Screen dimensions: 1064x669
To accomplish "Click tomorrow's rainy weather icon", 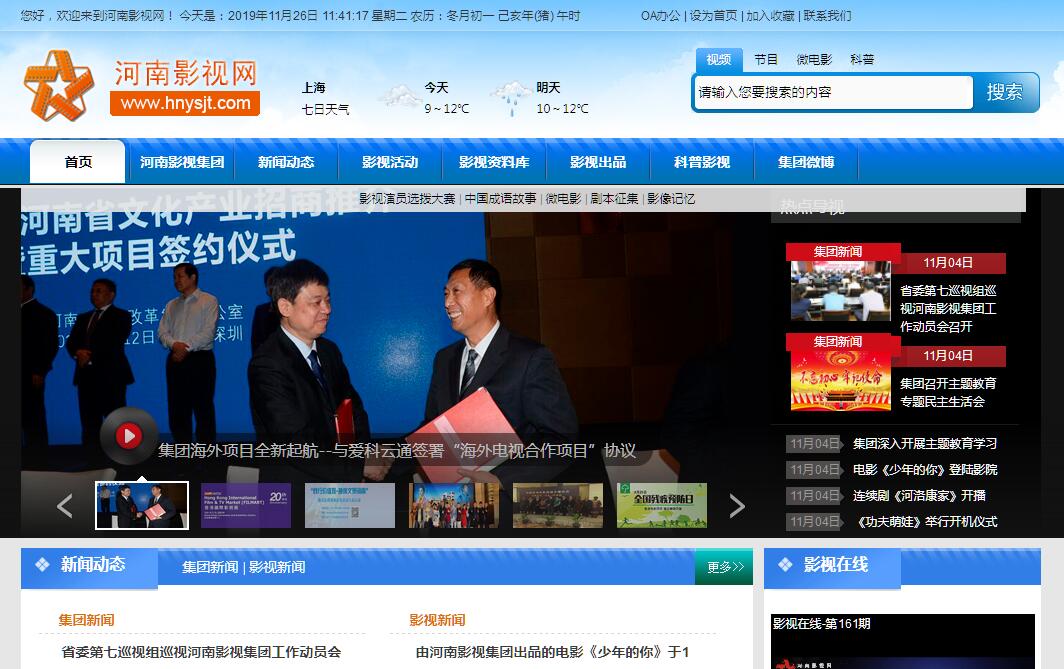I will pyautogui.click(x=511, y=97).
